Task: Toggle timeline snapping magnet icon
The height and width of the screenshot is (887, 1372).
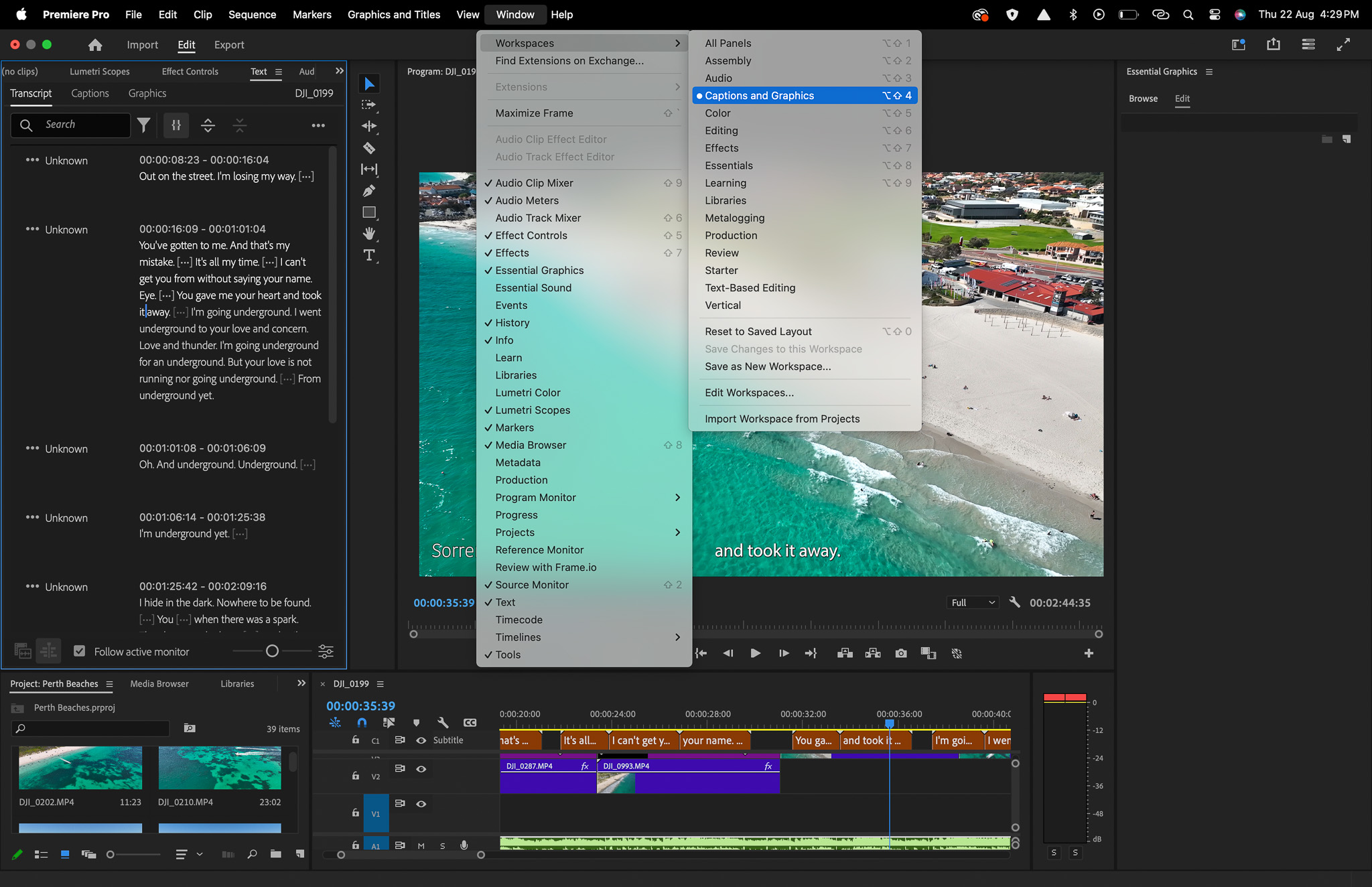Action: (362, 723)
